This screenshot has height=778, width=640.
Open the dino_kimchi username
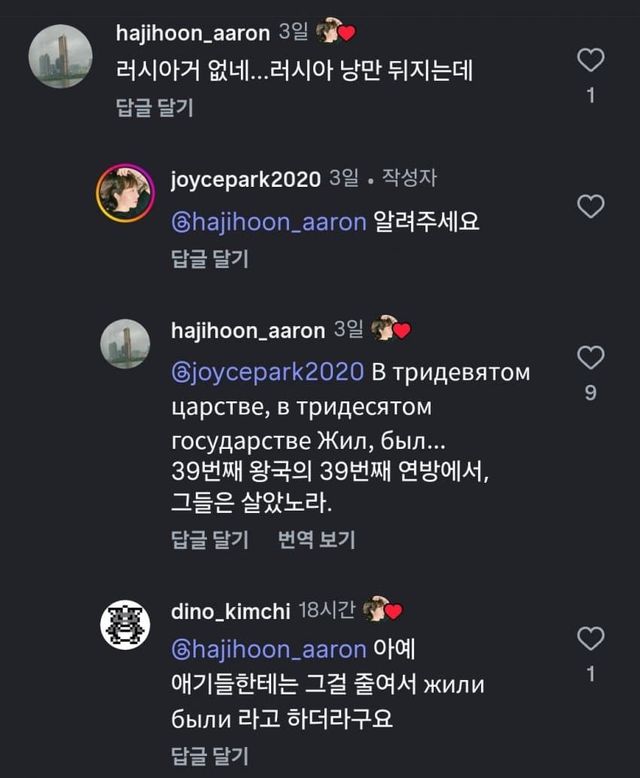click(x=229, y=610)
